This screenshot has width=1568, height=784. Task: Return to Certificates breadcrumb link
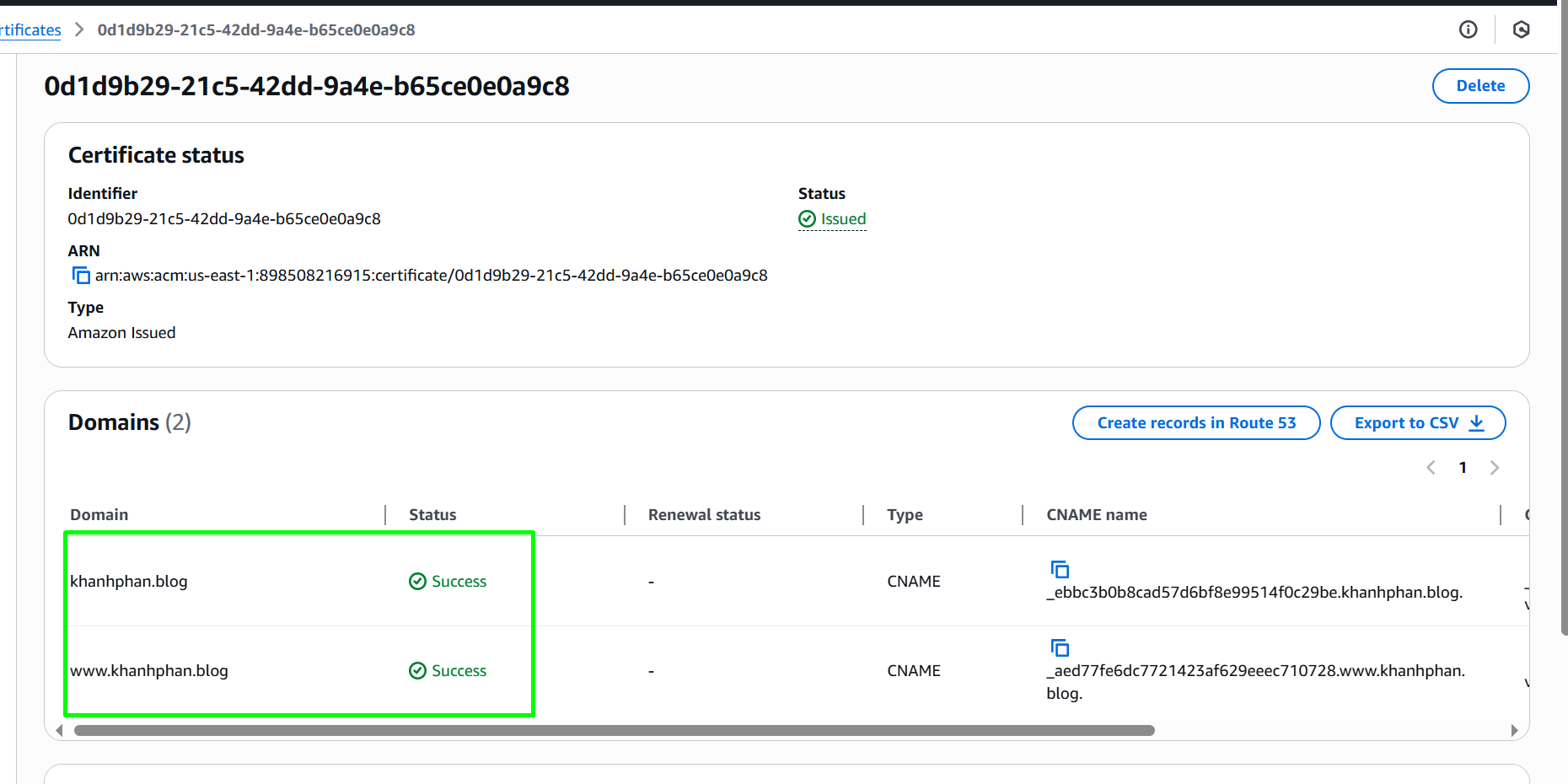pos(30,30)
